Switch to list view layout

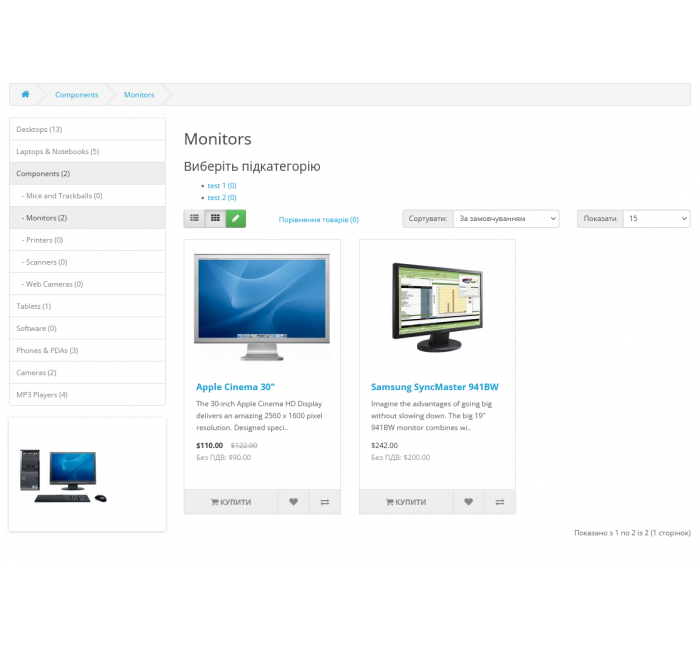click(194, 218)
